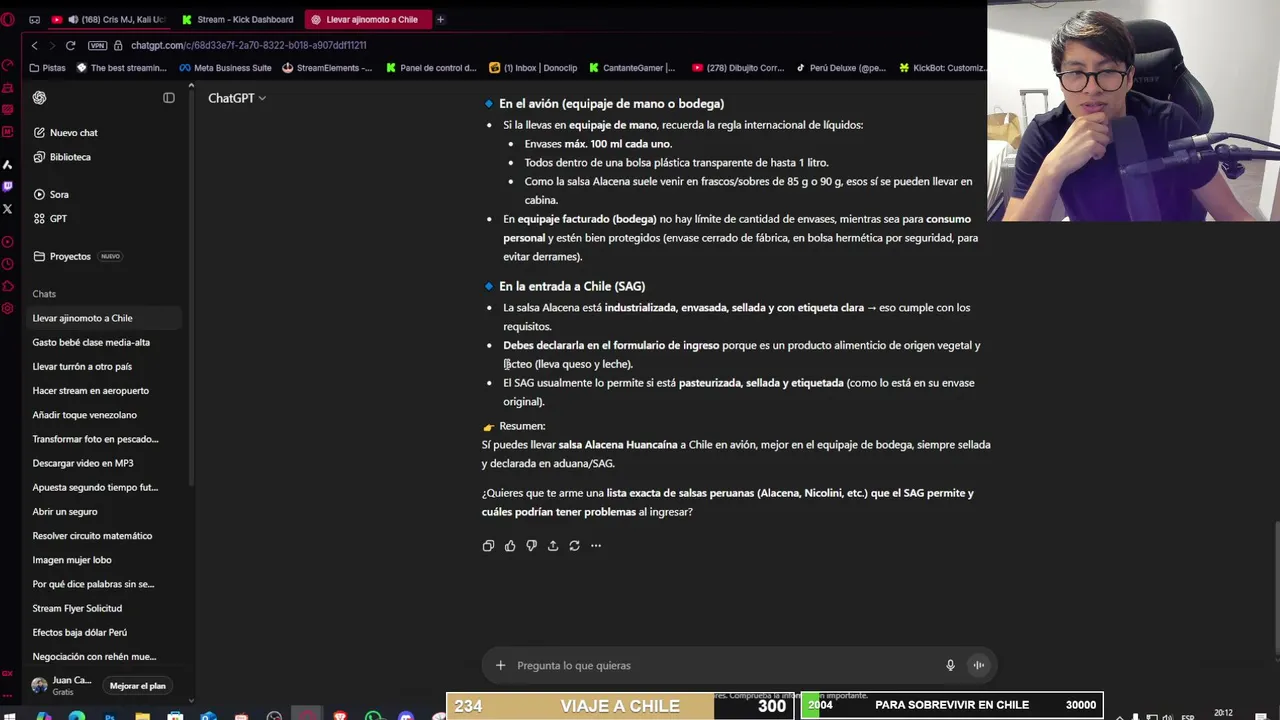1280x720 pixels.
Task: Open '(278) Dibujito Corr...' YouTube bookmark
Action: [738, 68]
